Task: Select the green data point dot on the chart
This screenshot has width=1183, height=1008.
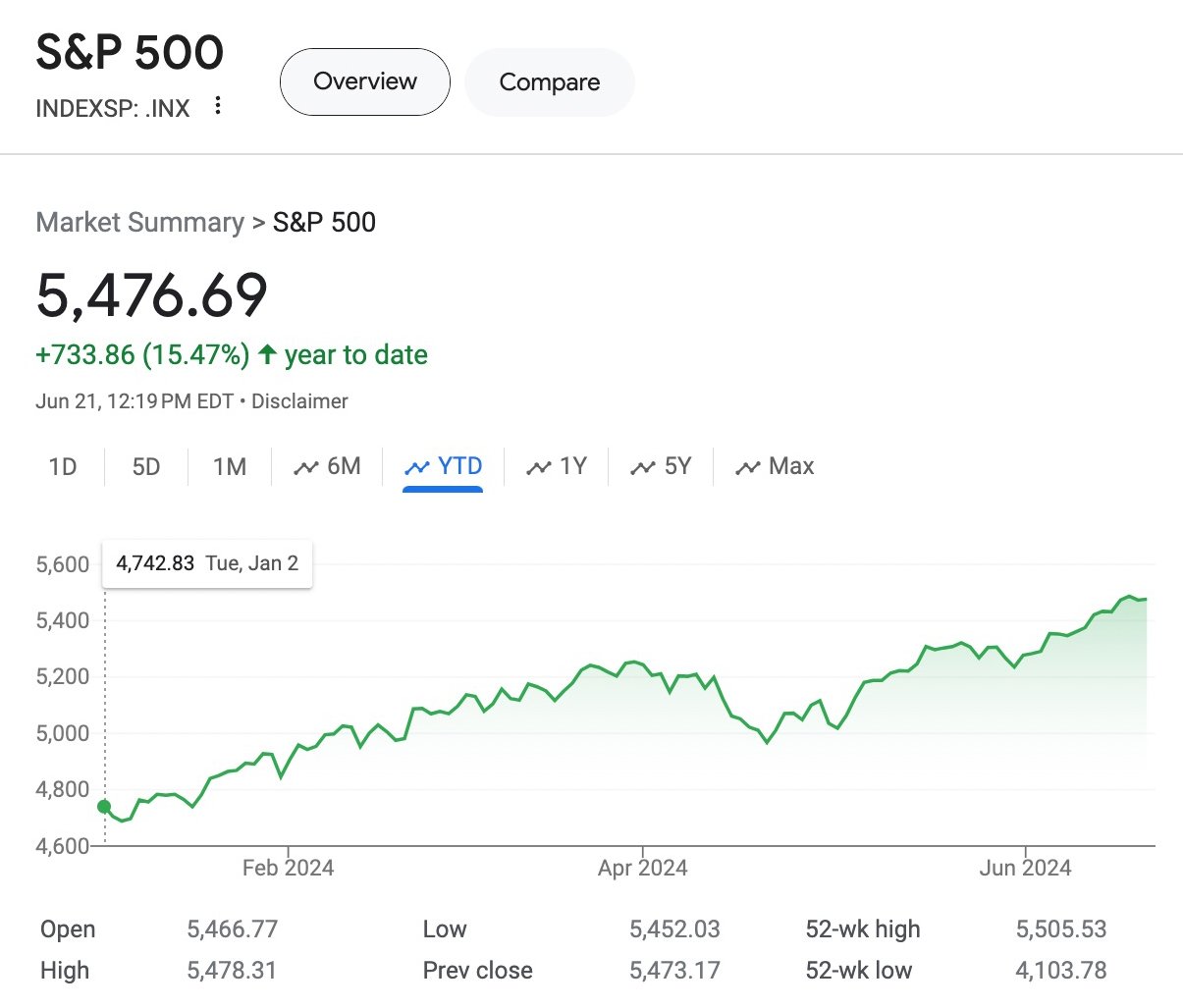Action: point(104,805)
